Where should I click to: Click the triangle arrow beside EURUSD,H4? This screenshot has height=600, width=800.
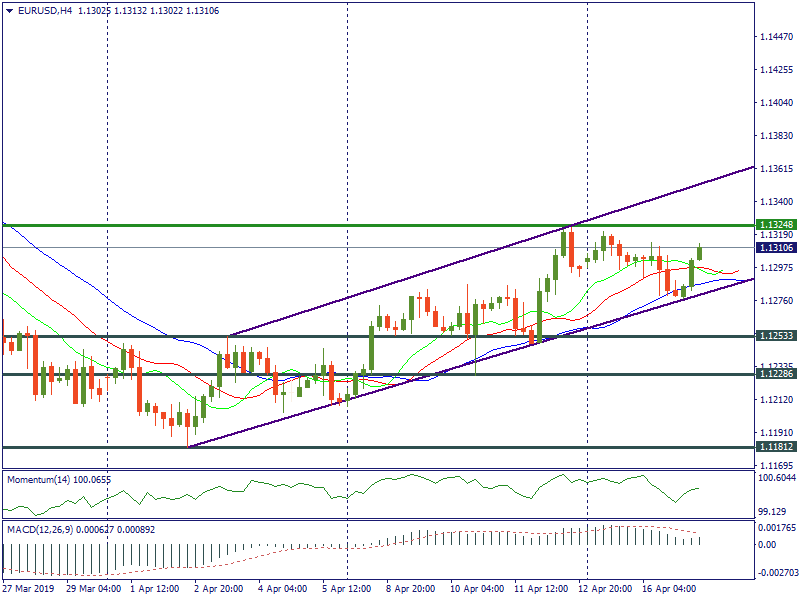click(10, 10)
